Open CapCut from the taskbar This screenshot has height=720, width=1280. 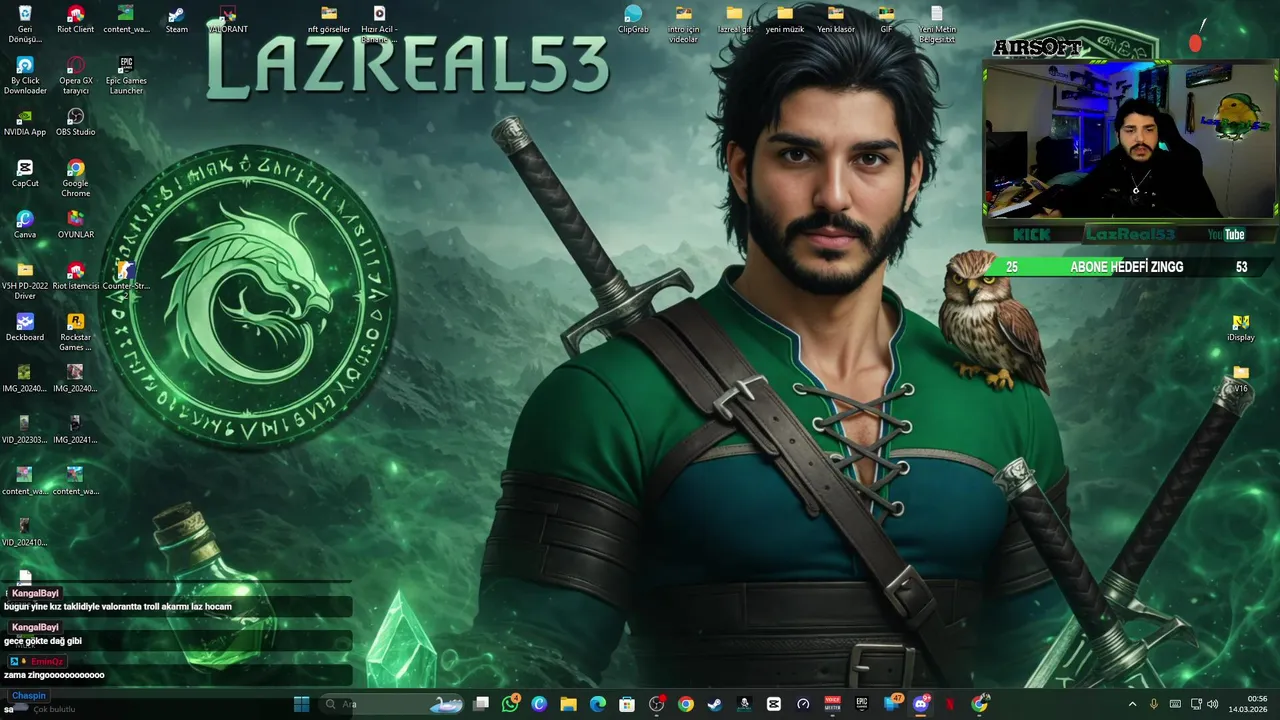coord(773,704)
